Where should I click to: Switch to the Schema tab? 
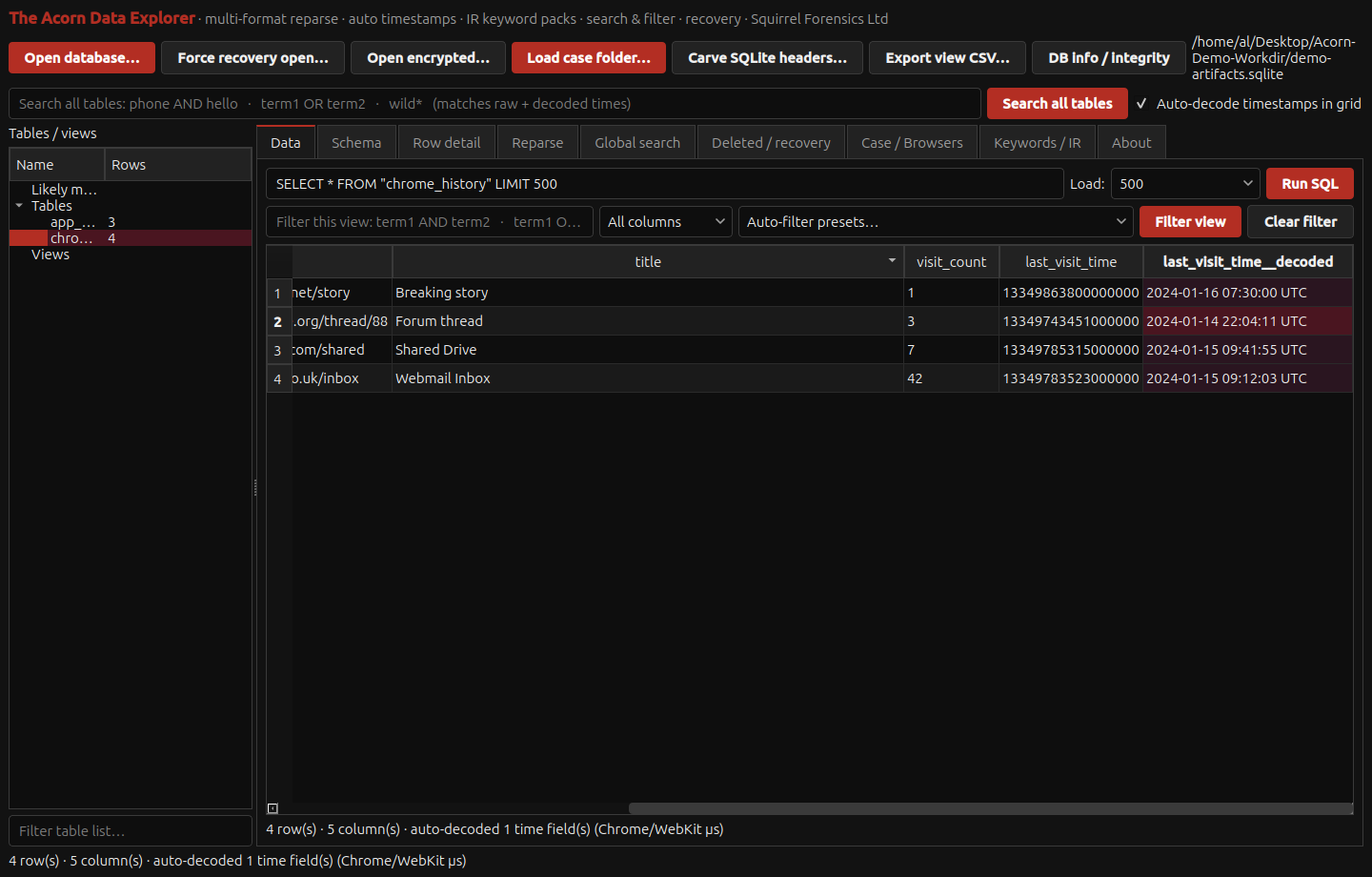[356, 142]
